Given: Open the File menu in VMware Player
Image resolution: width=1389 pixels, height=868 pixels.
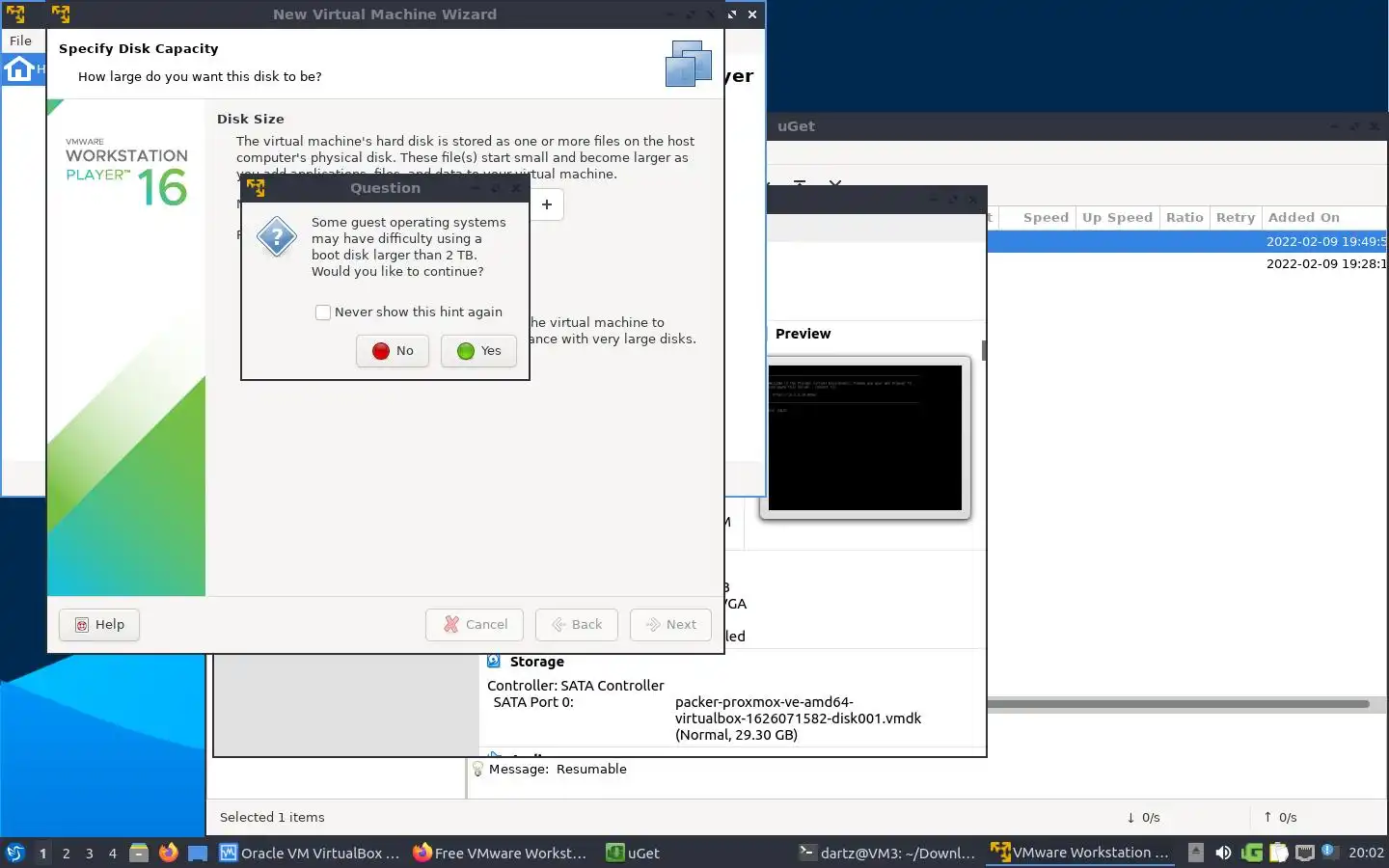Looking at the screenshot, I should (20, 41).
